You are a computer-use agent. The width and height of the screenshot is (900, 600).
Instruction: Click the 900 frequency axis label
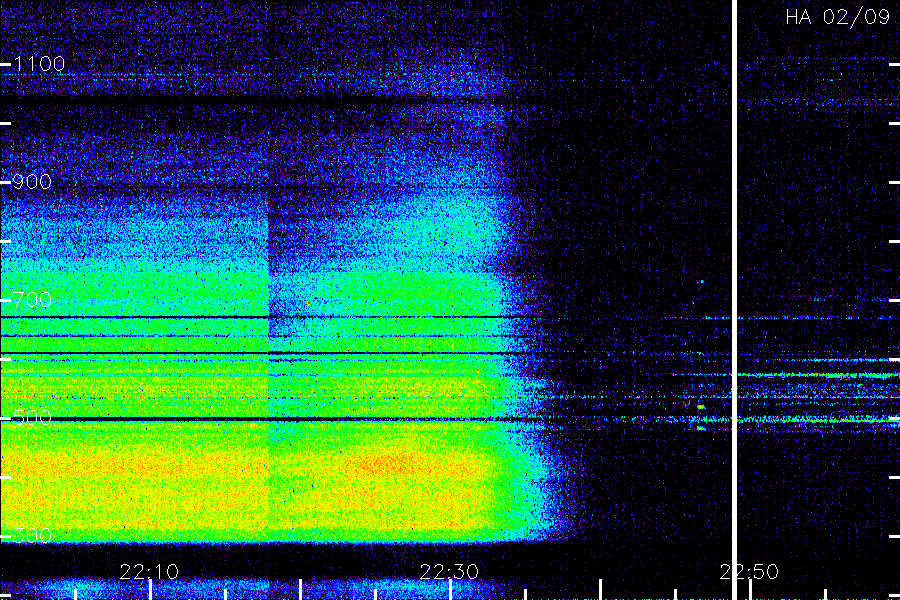pyautogui.click(x=32, y=182)
